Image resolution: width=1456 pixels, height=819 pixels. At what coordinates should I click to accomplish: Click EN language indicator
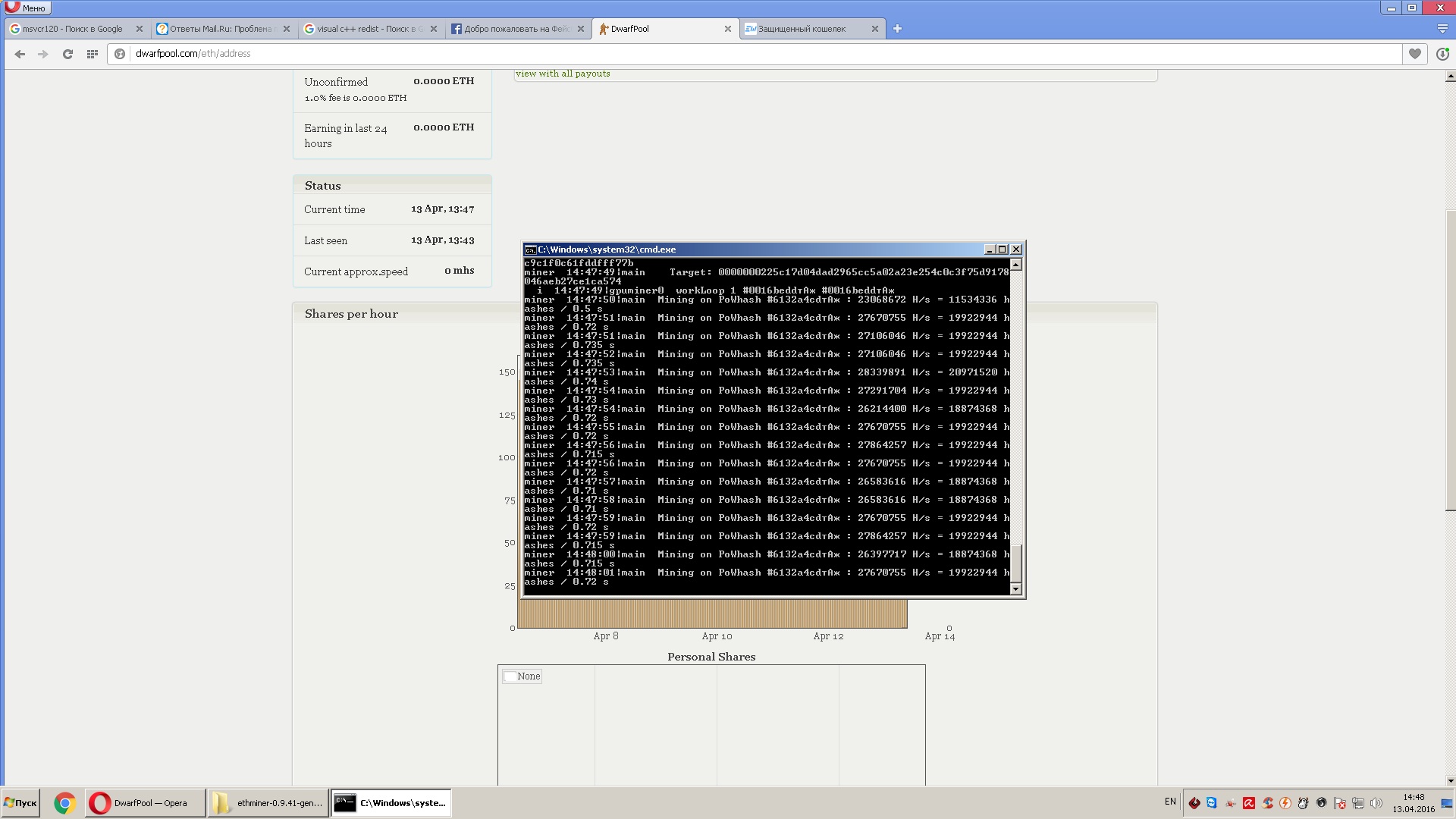coord(1170,802)
